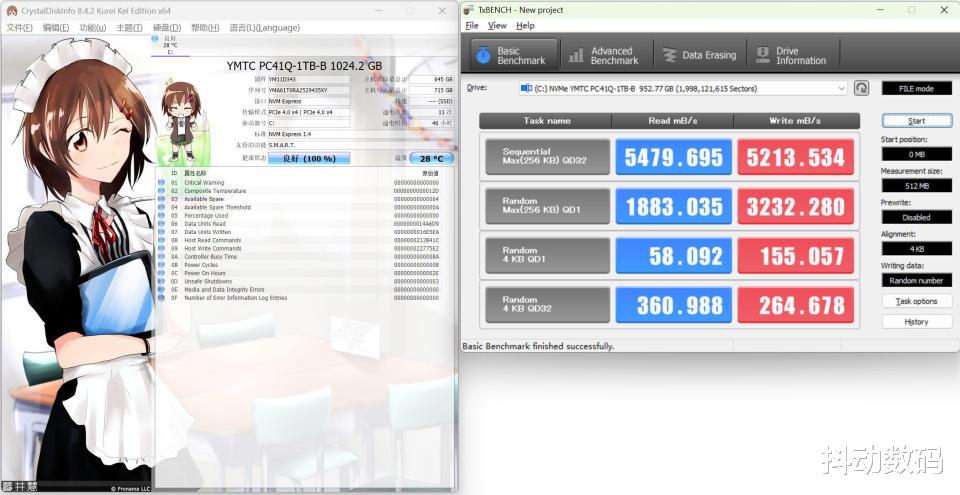Click the Start benchmark button
This screenshot has height=495, width=960.
click(x=917, y=121)
